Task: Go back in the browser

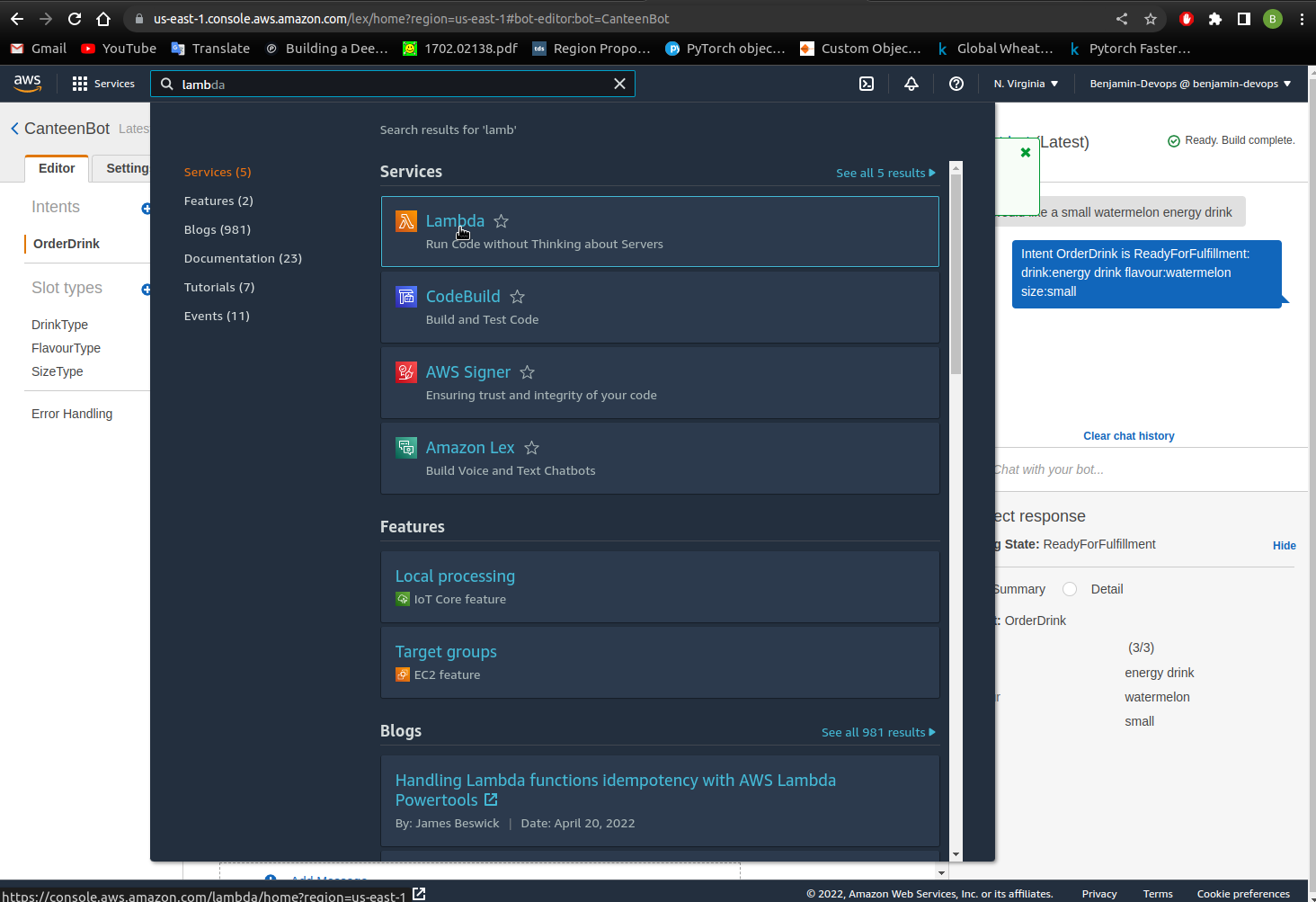Action: (x=17, y=19)
